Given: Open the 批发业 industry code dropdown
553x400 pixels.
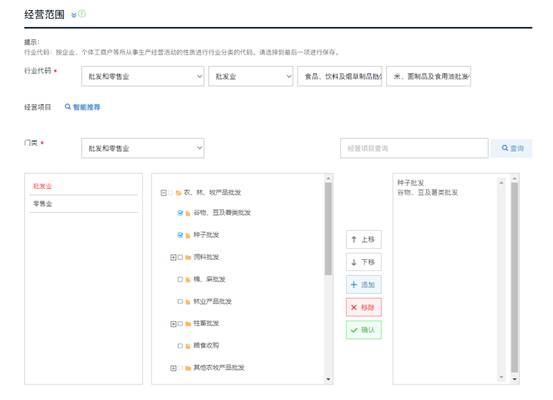Looking at the screenshot, I should point(251,76).
